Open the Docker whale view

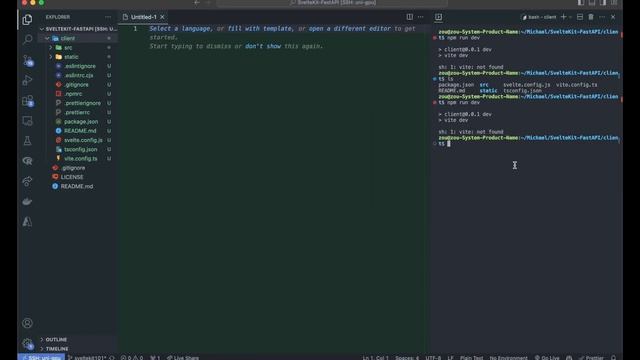[27, 201]
